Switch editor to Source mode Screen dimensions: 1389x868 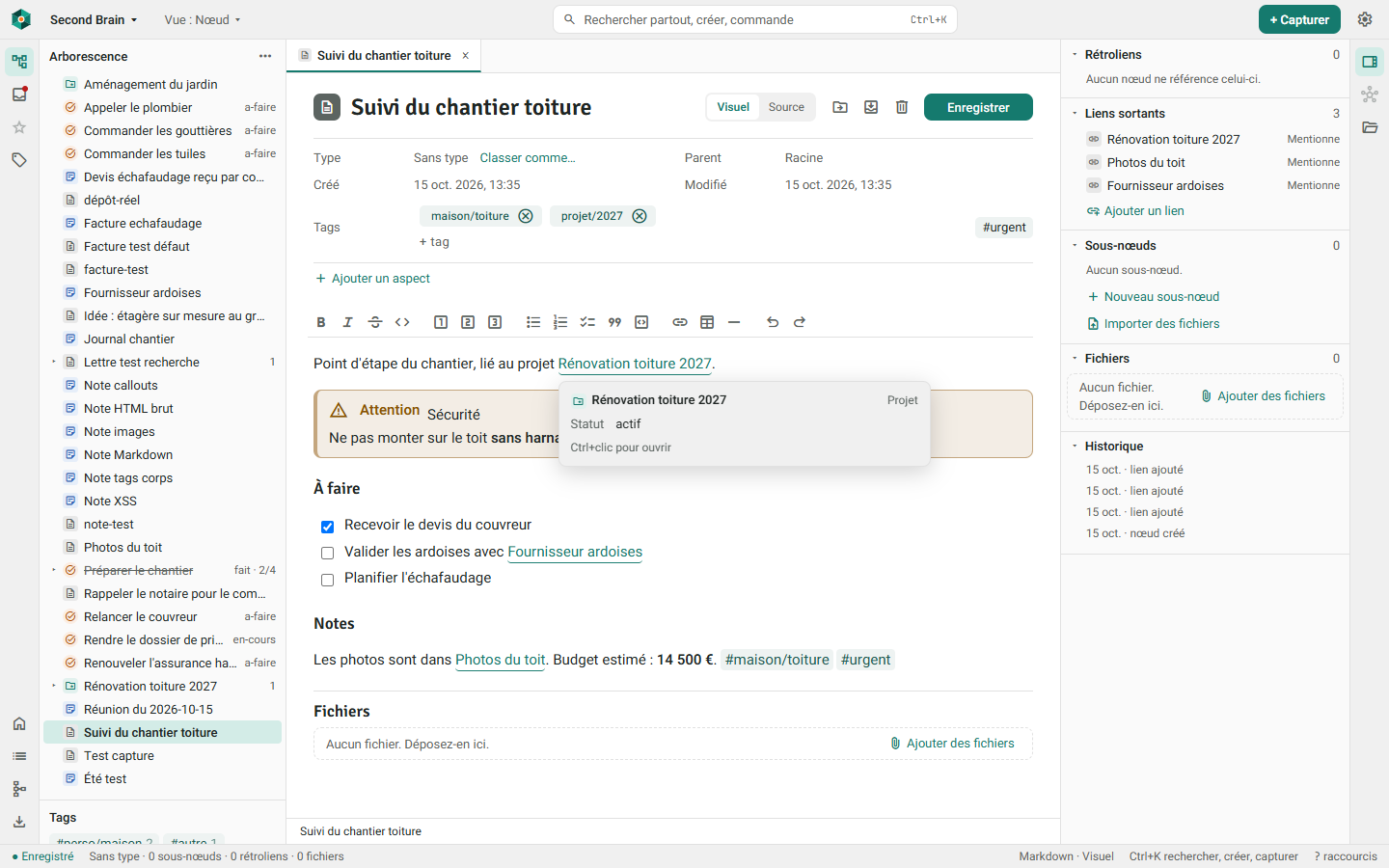coord(786,107)
